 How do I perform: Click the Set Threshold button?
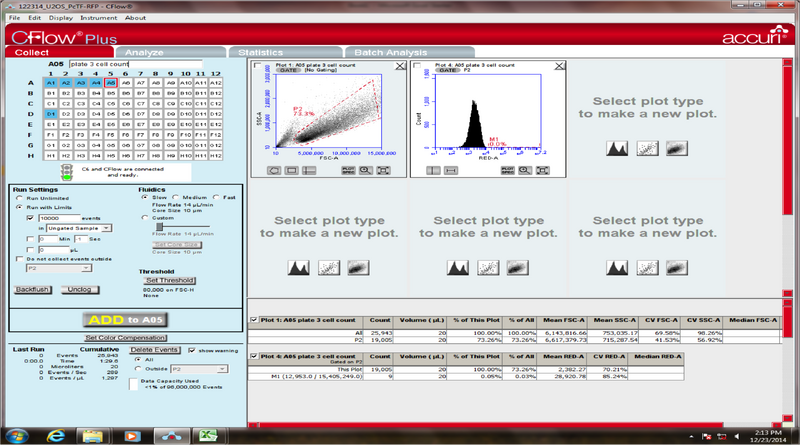click(x=169, y=280)
